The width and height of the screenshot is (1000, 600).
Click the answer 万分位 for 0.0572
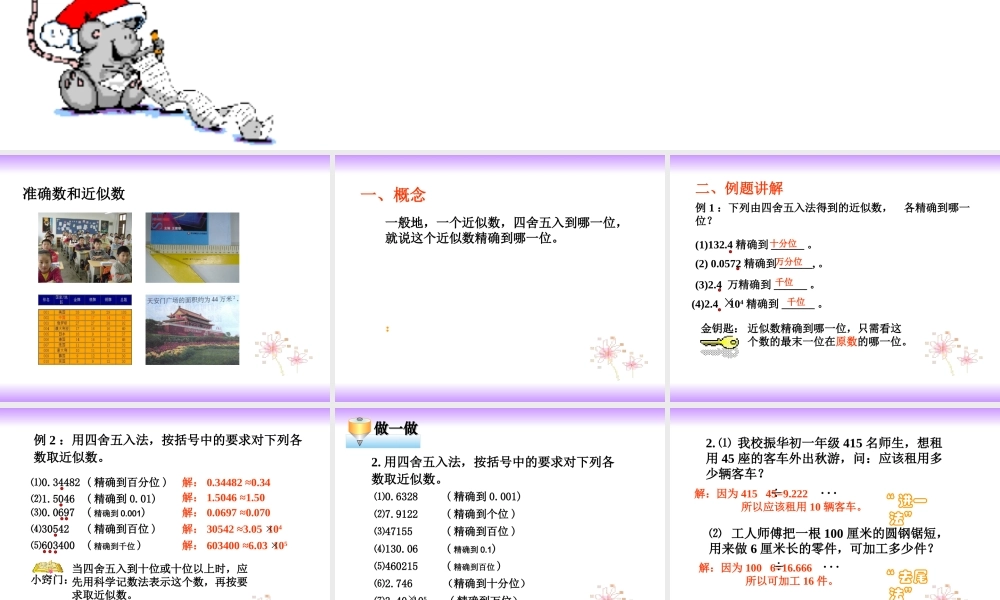[790, 262]
